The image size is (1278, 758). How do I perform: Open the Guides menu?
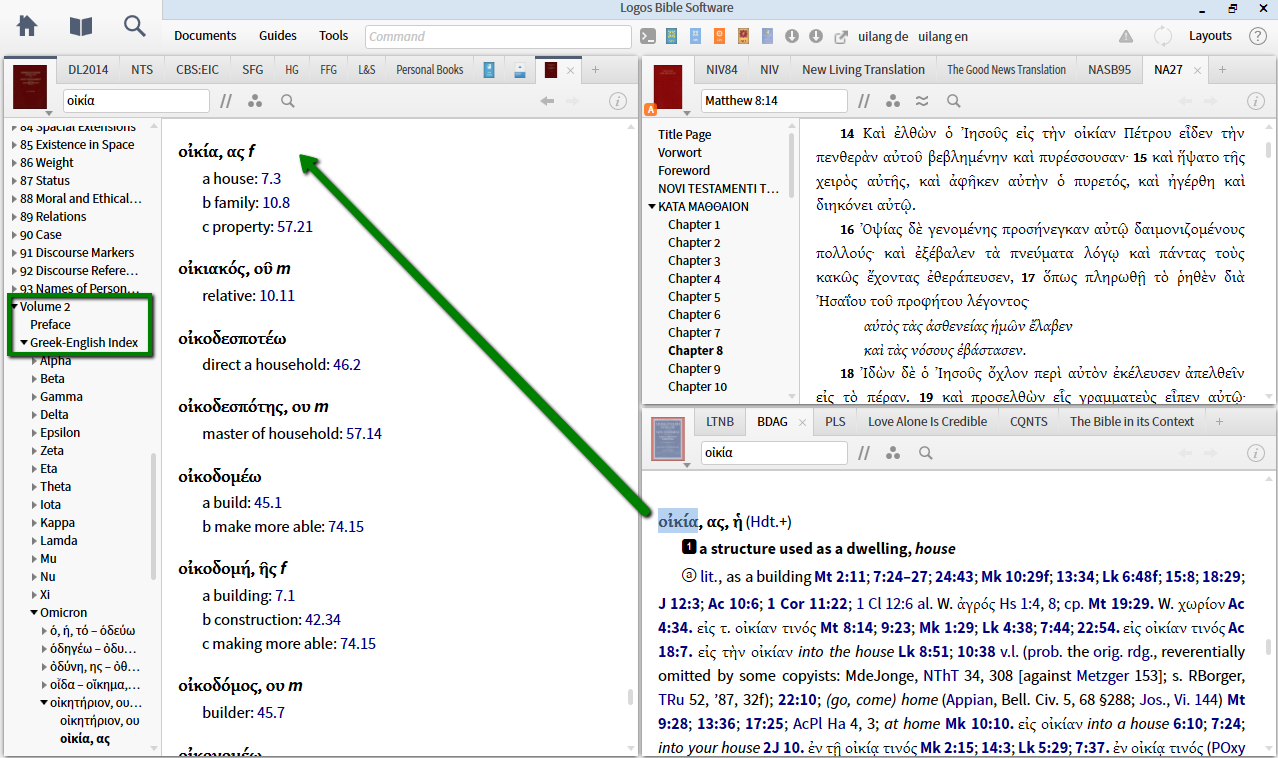coord(278,36)
